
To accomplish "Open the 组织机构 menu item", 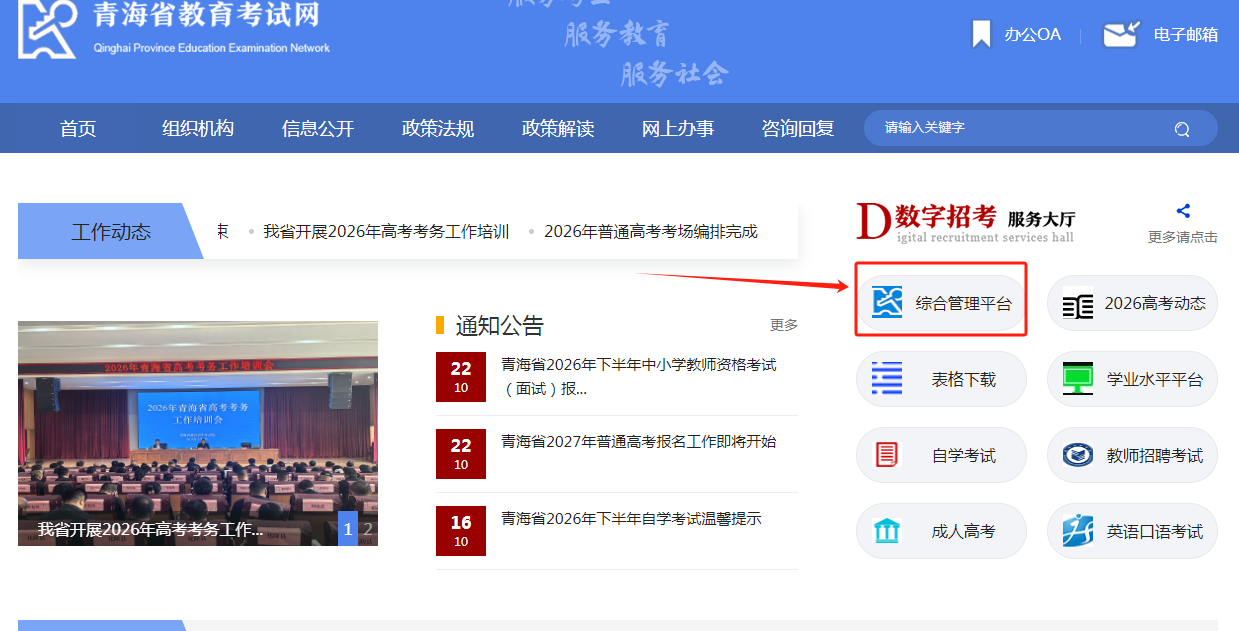I will (198, 128).
